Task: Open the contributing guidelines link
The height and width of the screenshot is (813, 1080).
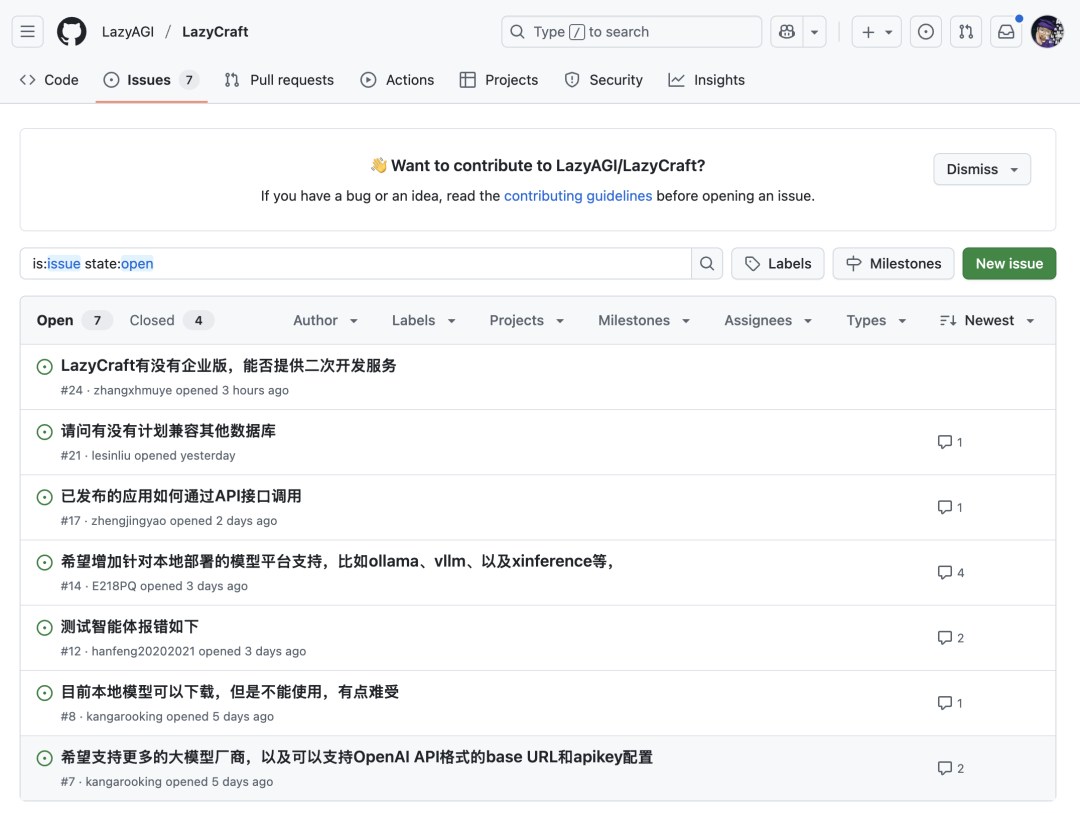Action: [x=578, y=196]
